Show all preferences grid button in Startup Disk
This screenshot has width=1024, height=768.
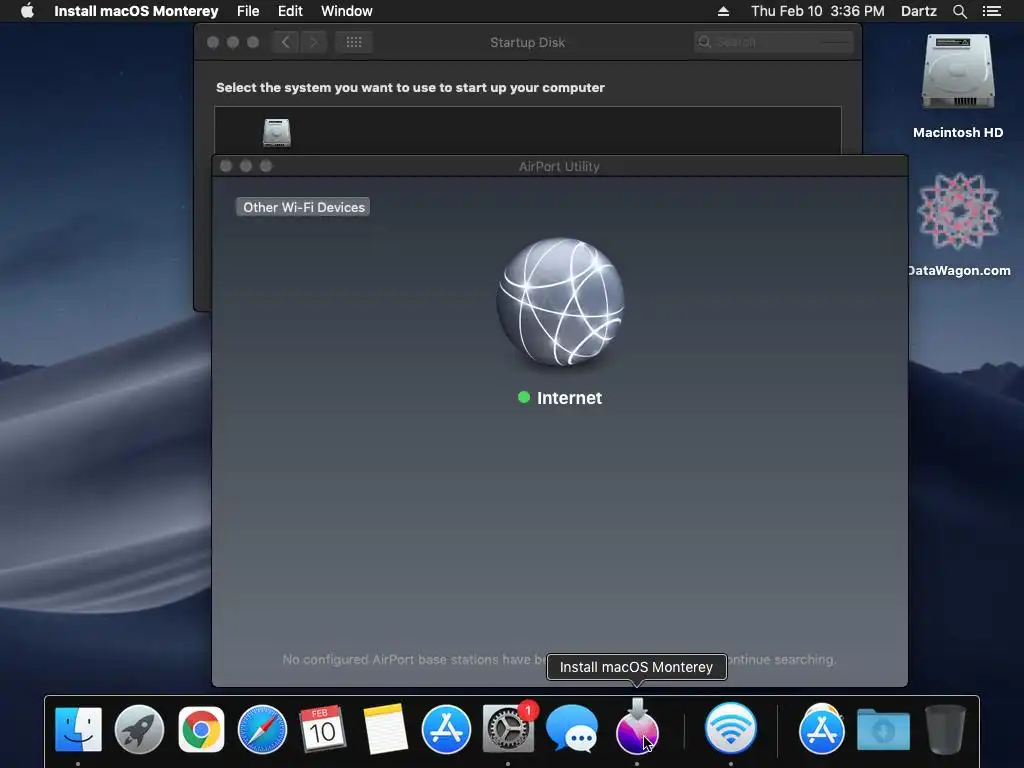pos(354,42)
